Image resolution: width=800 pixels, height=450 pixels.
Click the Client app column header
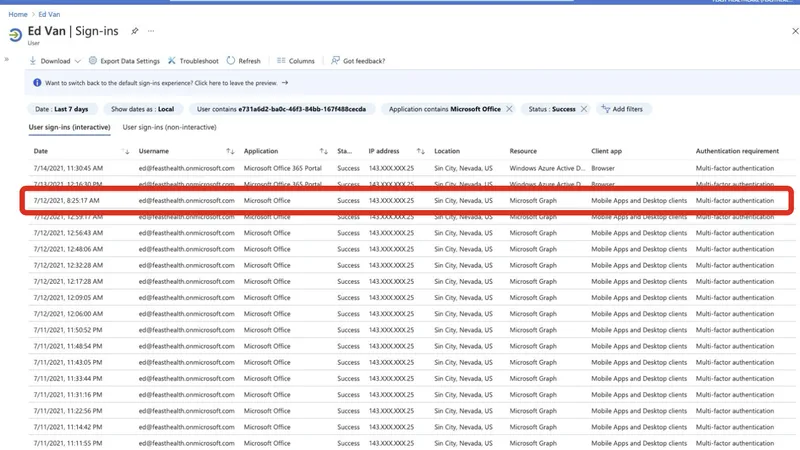(606, 151)
